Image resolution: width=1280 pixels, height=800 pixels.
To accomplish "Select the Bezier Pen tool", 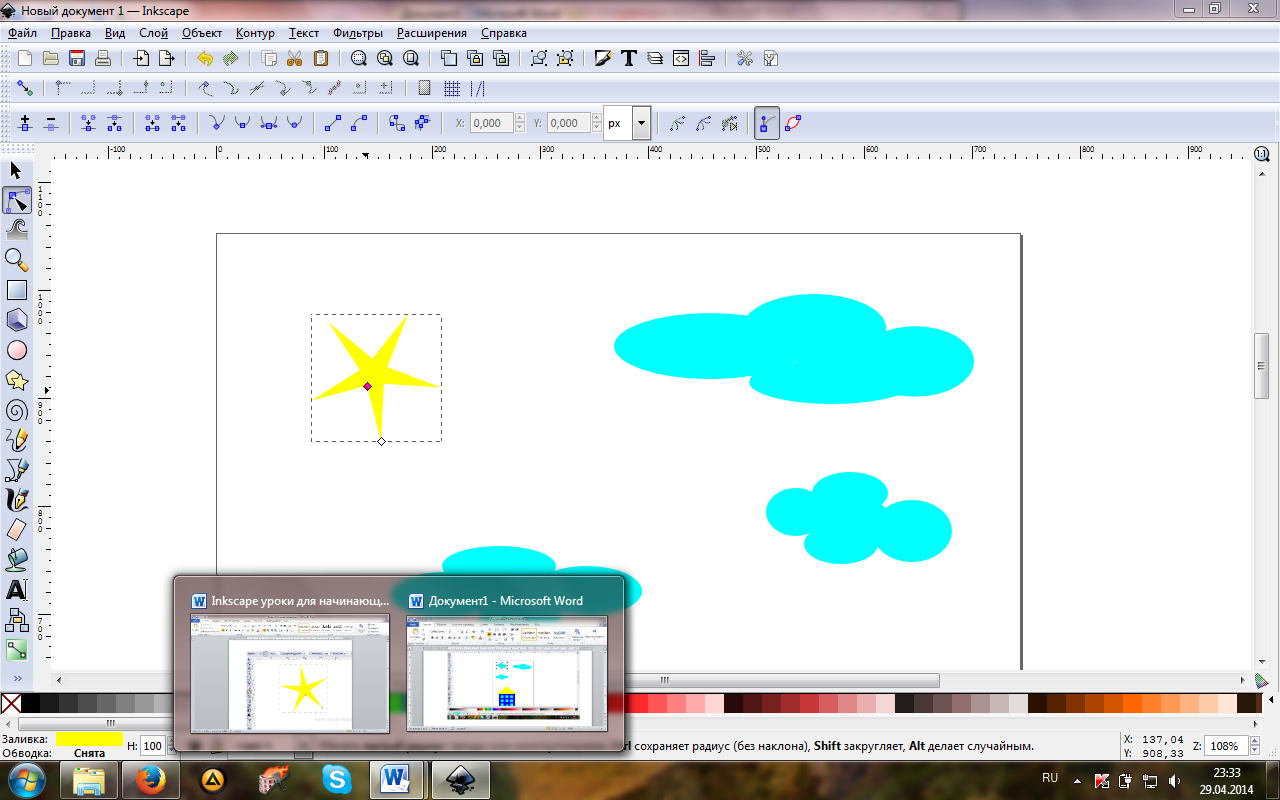I will [x=16, y=470].
